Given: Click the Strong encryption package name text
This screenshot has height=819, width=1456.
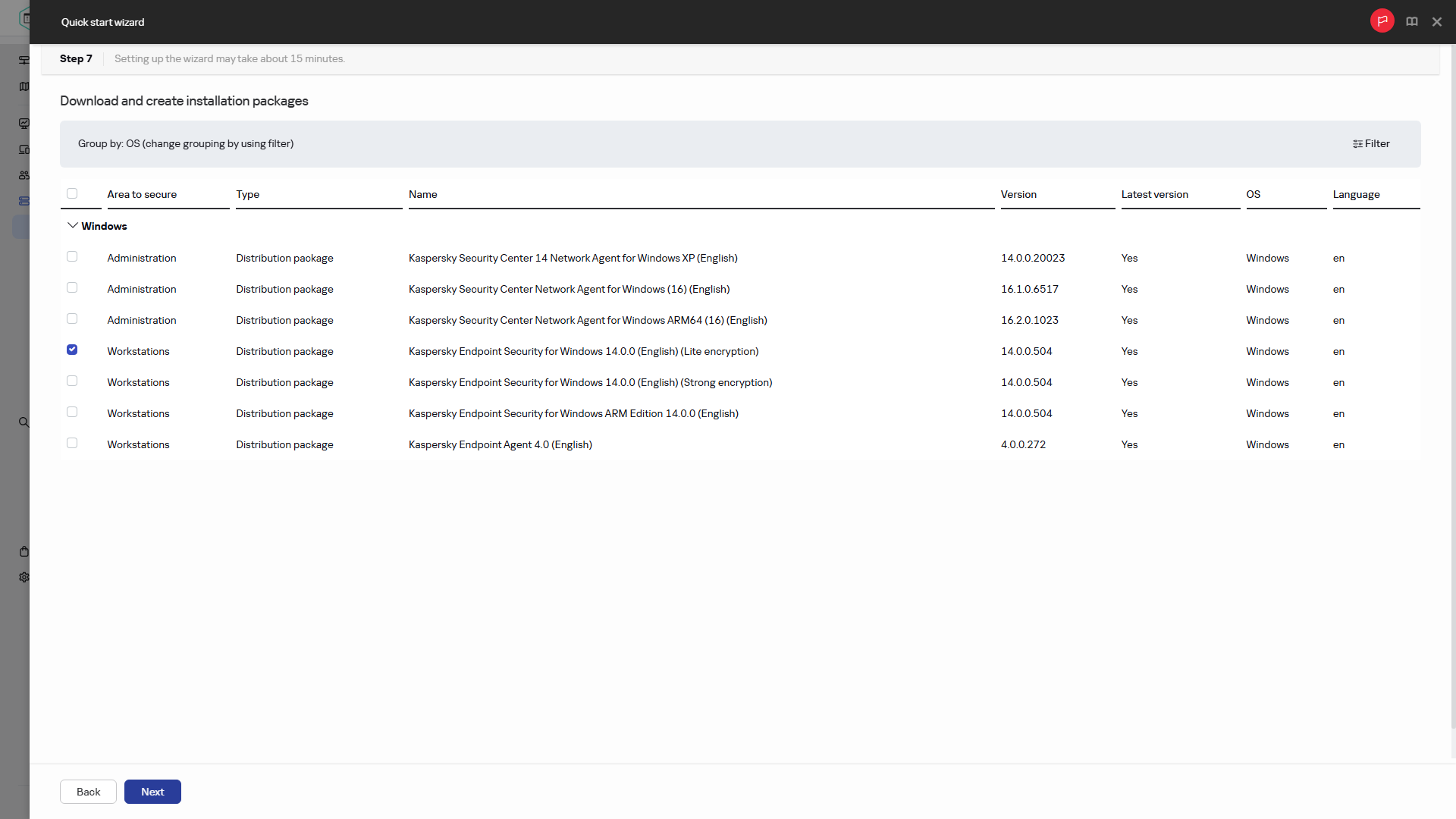Looking at the screenshot, I should tap(590, 383).
